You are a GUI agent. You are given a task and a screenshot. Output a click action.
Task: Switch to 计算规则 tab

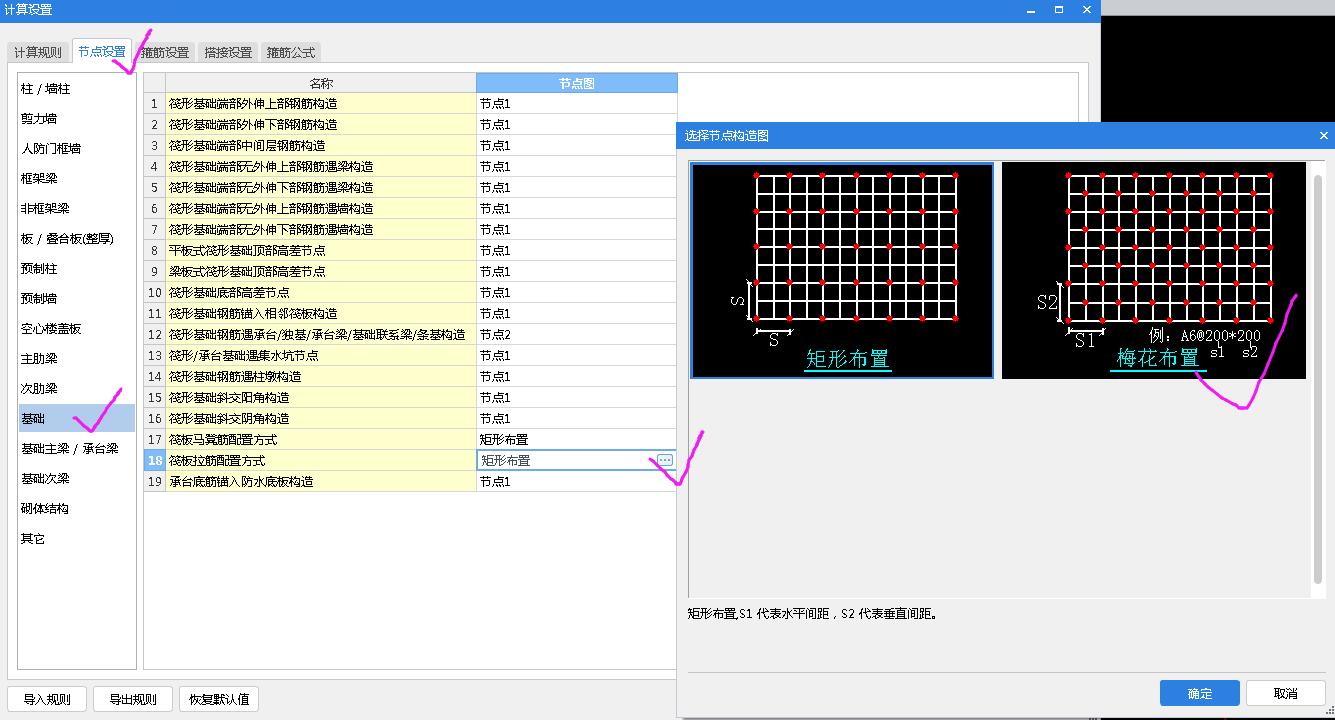click(38, 52)
